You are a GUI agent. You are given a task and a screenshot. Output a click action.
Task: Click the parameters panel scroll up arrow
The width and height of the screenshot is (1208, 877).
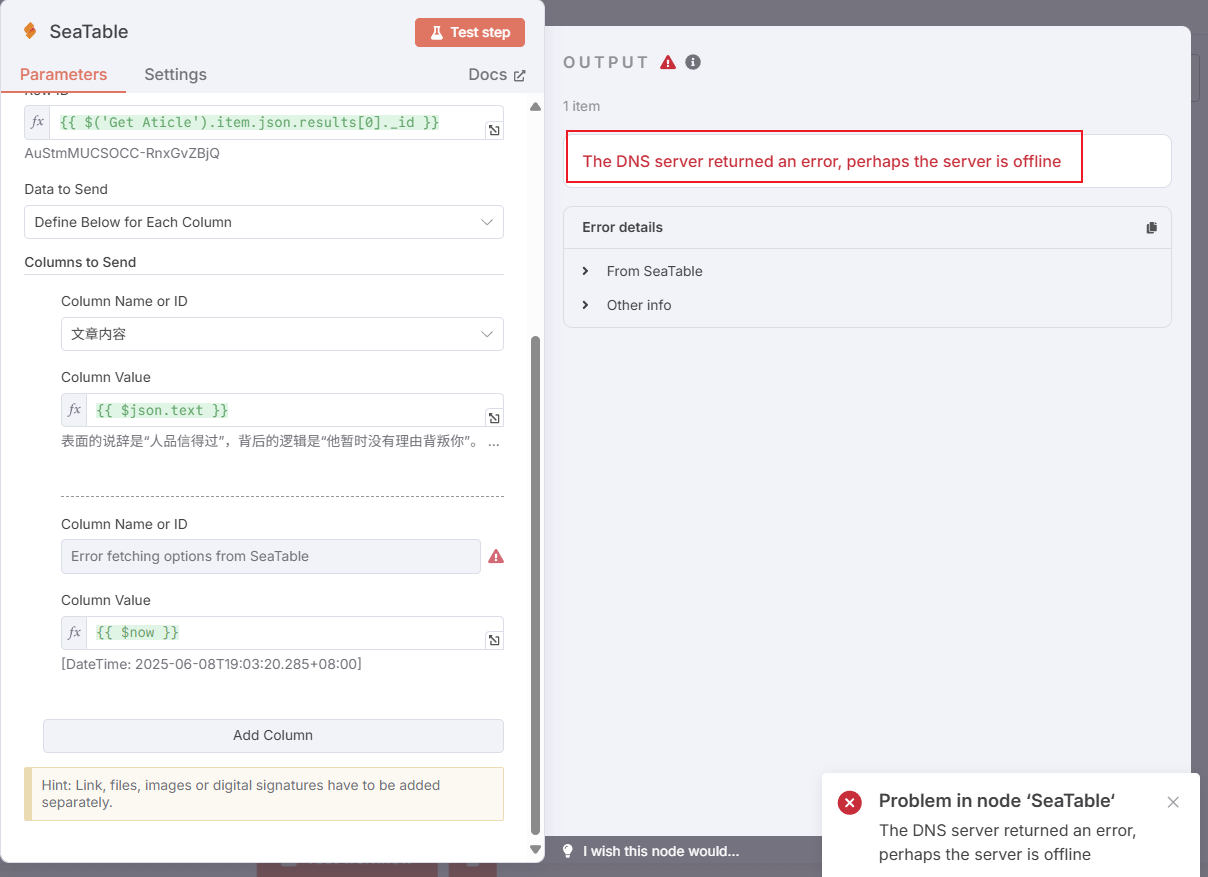coord(535,106)
